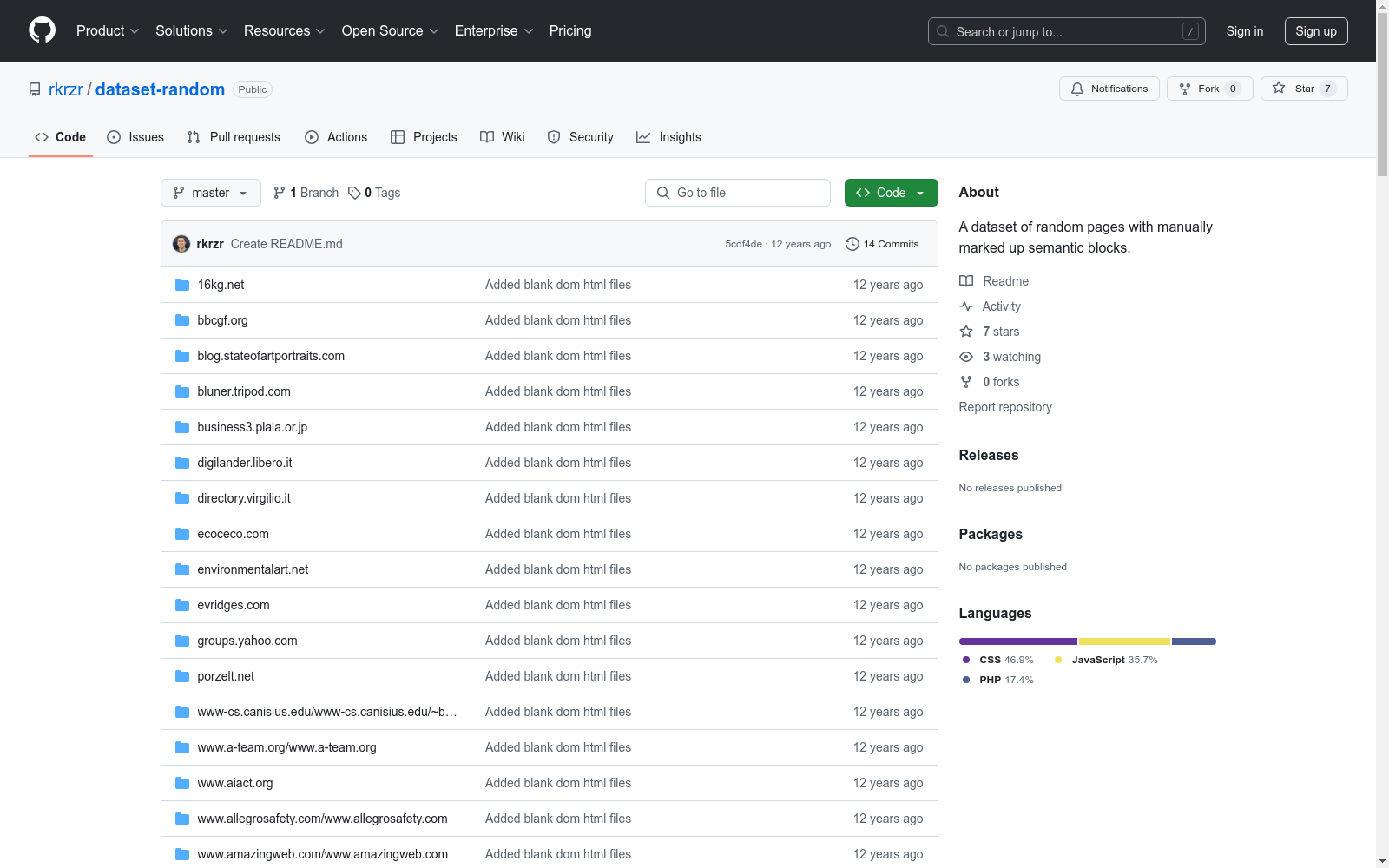
Task: Click the GitHub logo icon
Action: [x=42, y=30]
